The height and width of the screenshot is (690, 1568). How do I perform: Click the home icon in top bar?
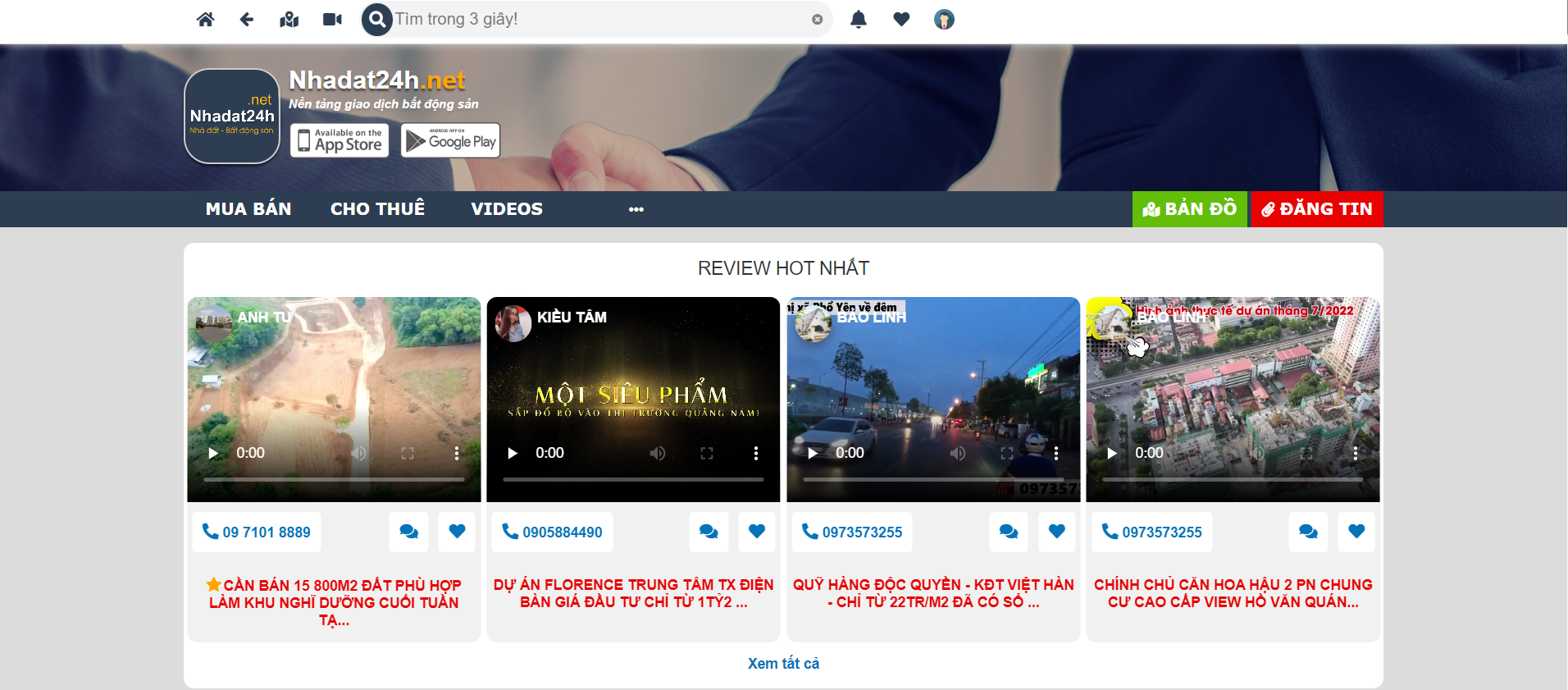pyautogui.click(x=206, y=20)
